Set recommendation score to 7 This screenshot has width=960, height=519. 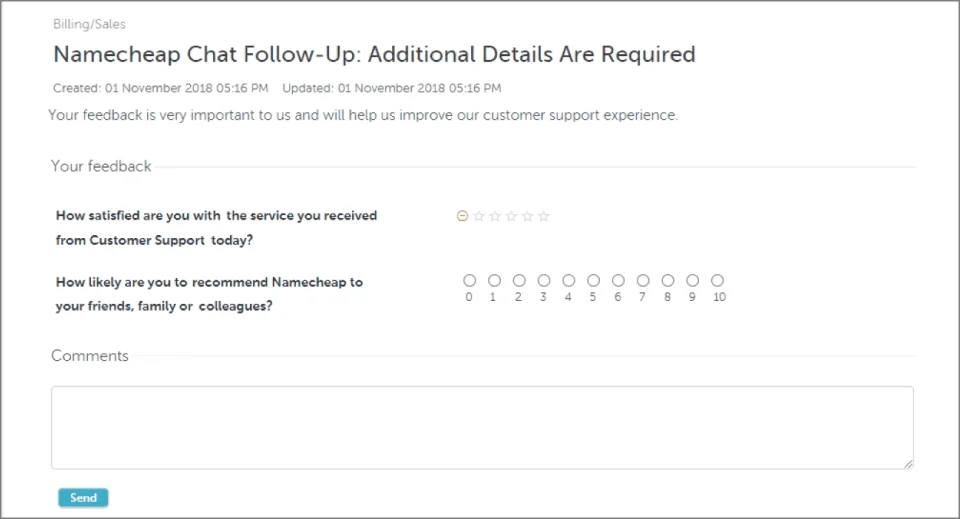643,281
